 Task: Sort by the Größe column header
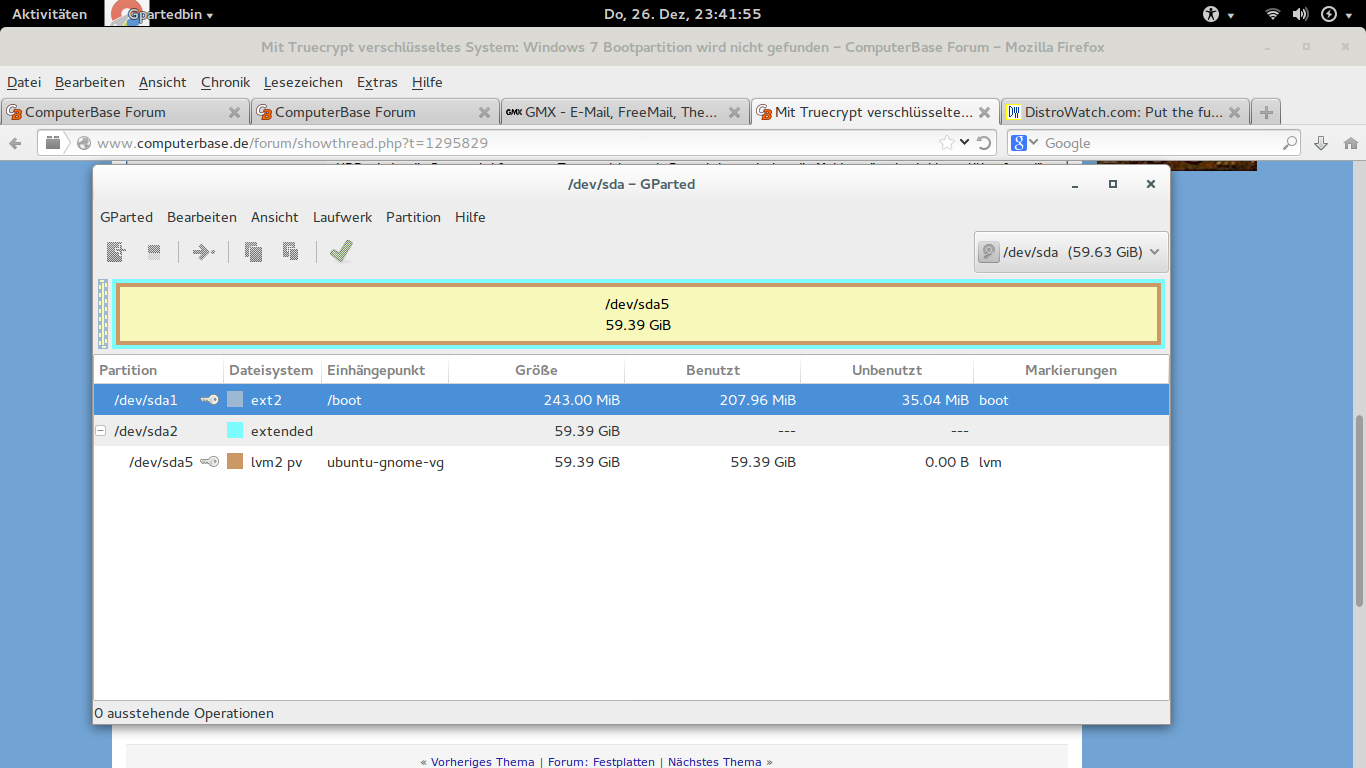(537, 370)
